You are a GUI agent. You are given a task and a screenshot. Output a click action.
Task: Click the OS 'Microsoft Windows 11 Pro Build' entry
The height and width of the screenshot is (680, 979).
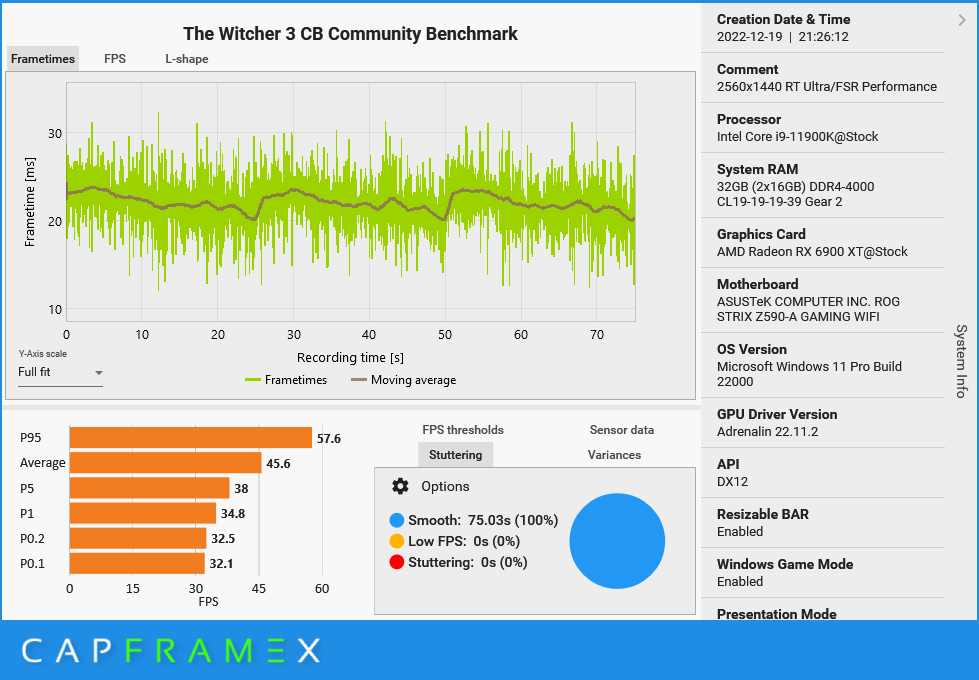pyautogui.click(x=809, y=366)
